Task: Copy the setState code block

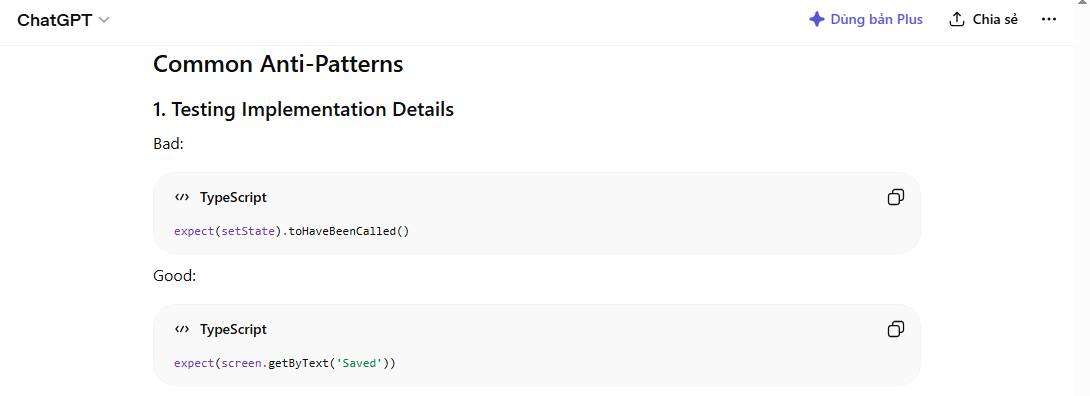Action: [x=895, y=197]
